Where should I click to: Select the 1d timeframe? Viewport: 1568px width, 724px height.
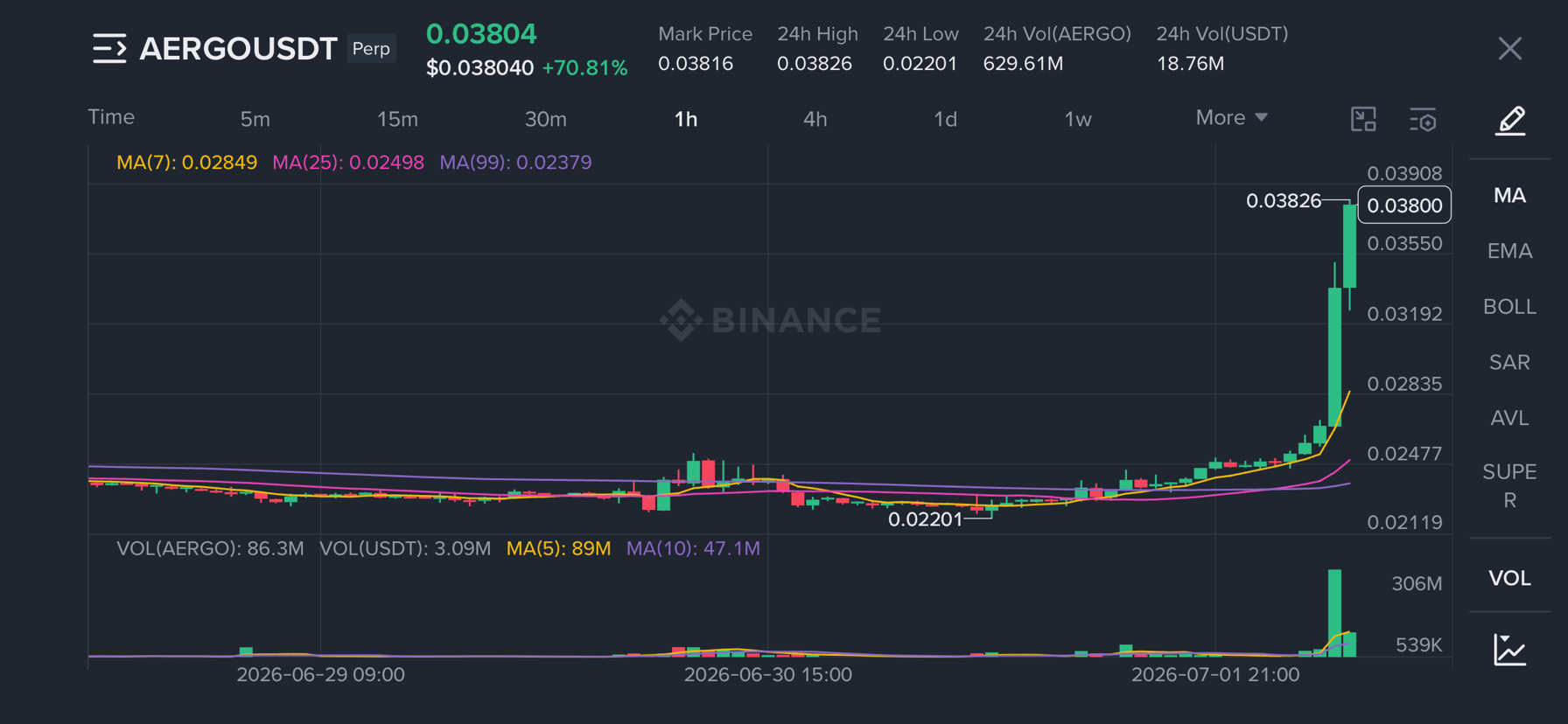[x=945, y=119]
